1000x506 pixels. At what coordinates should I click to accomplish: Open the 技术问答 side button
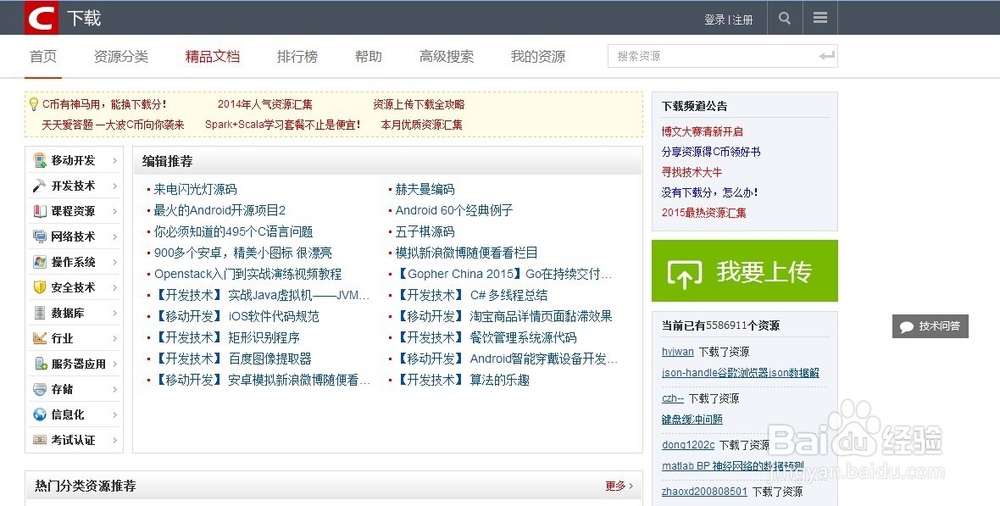pyautogui.click(x=930, y=327)
